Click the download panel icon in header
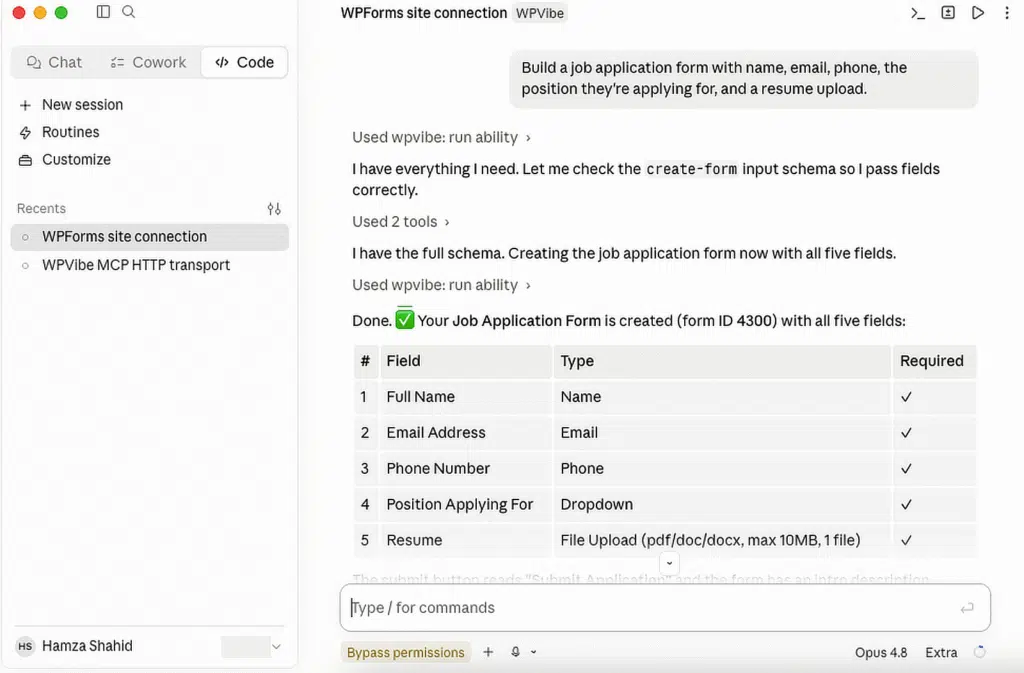The width and height of the screenshot is (1024, 673). pyautogui.click(x=948, y=12)
